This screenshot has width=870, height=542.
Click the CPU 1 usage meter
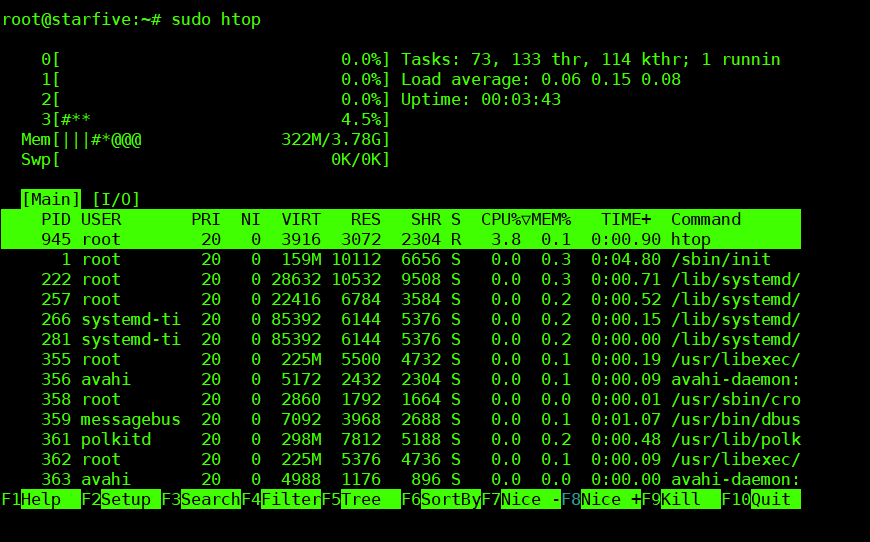pos(216,79)
